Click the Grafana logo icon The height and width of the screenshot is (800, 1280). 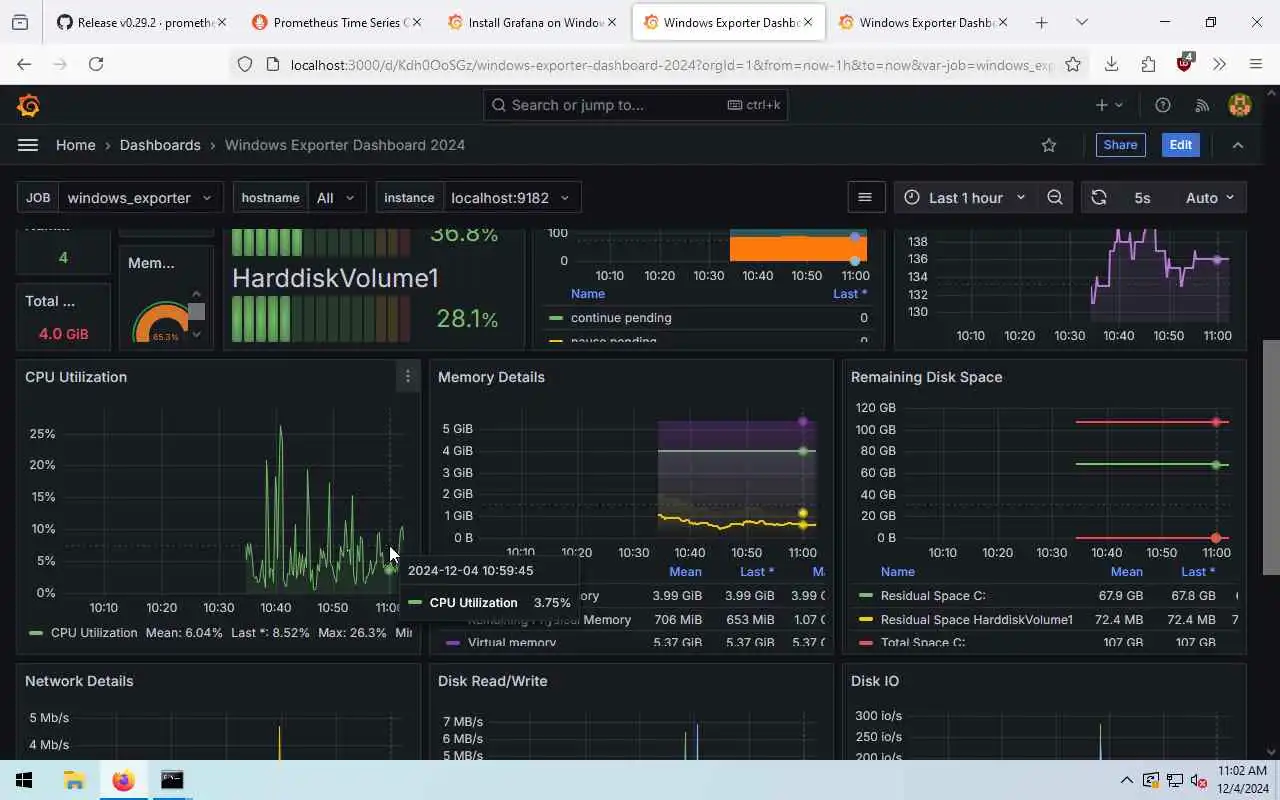click(x=28, y=105)
